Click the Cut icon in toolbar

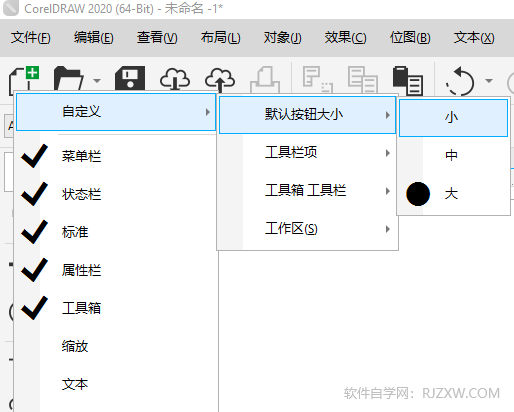pos(317,79)
